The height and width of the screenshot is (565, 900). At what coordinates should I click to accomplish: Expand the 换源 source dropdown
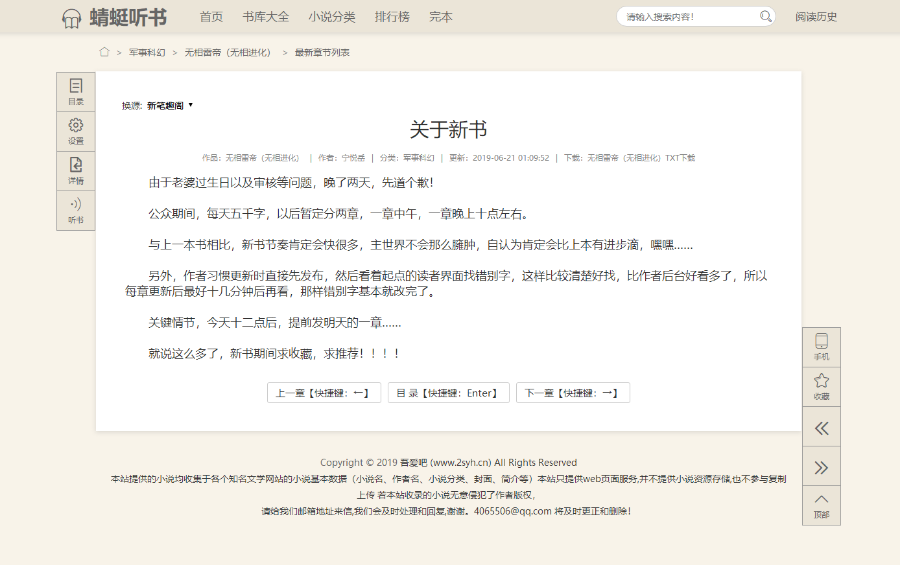click(x=169, y=105)
